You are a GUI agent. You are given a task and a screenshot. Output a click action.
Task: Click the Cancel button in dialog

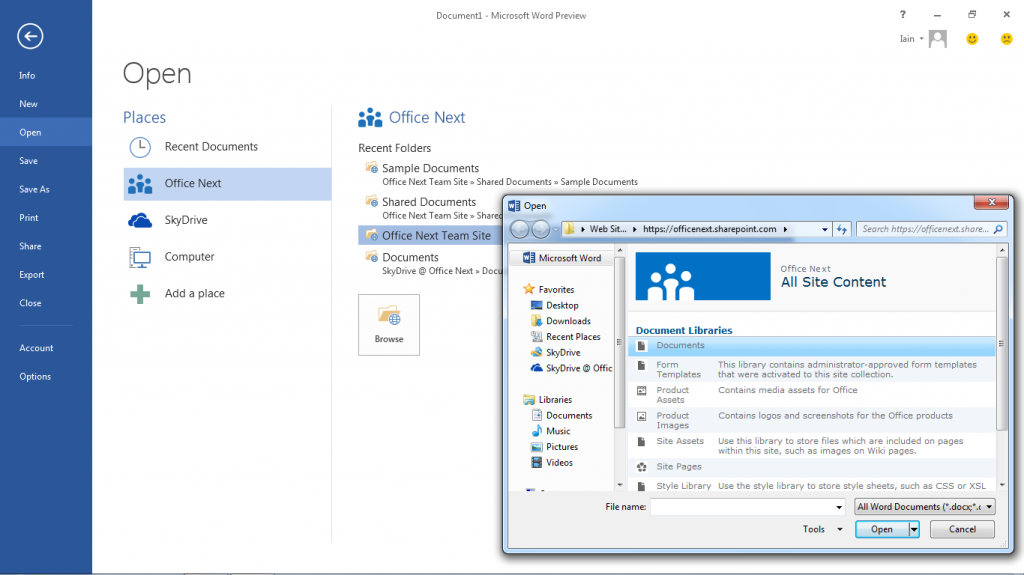coord(962,530)
